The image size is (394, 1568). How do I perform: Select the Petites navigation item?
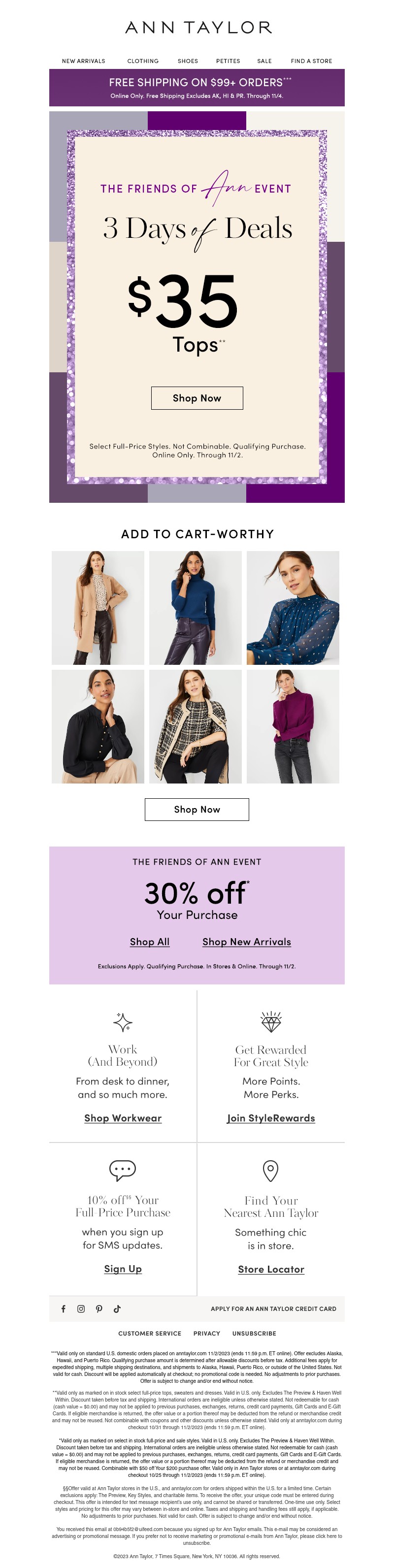[228, 61]
